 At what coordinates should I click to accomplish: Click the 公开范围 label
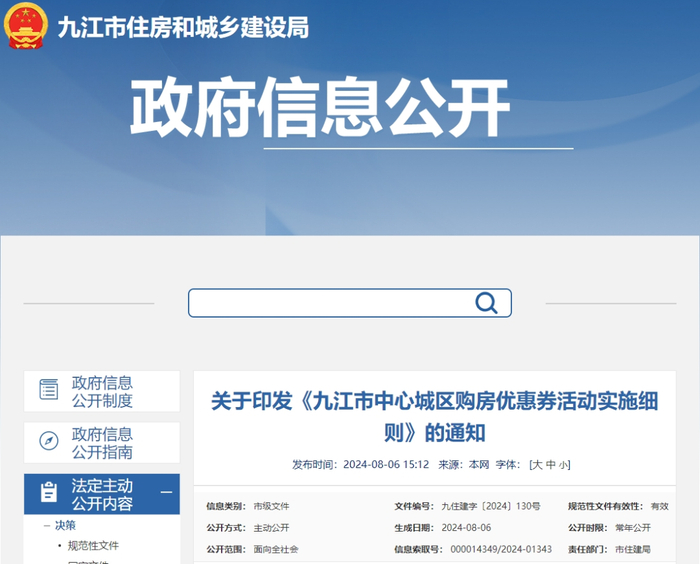[226, 549]
